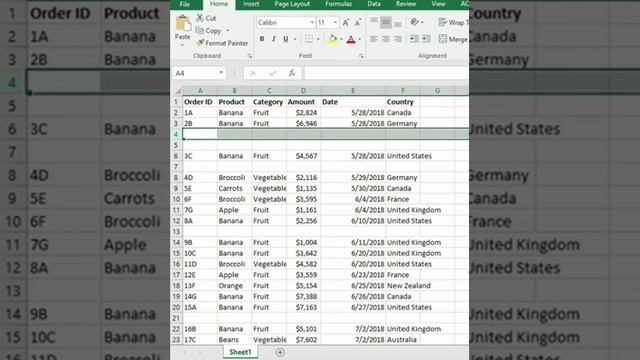Confirm entry with the formula bar checkmark
This screenshot has height=360, width=640.
click(x=272, y=73)
